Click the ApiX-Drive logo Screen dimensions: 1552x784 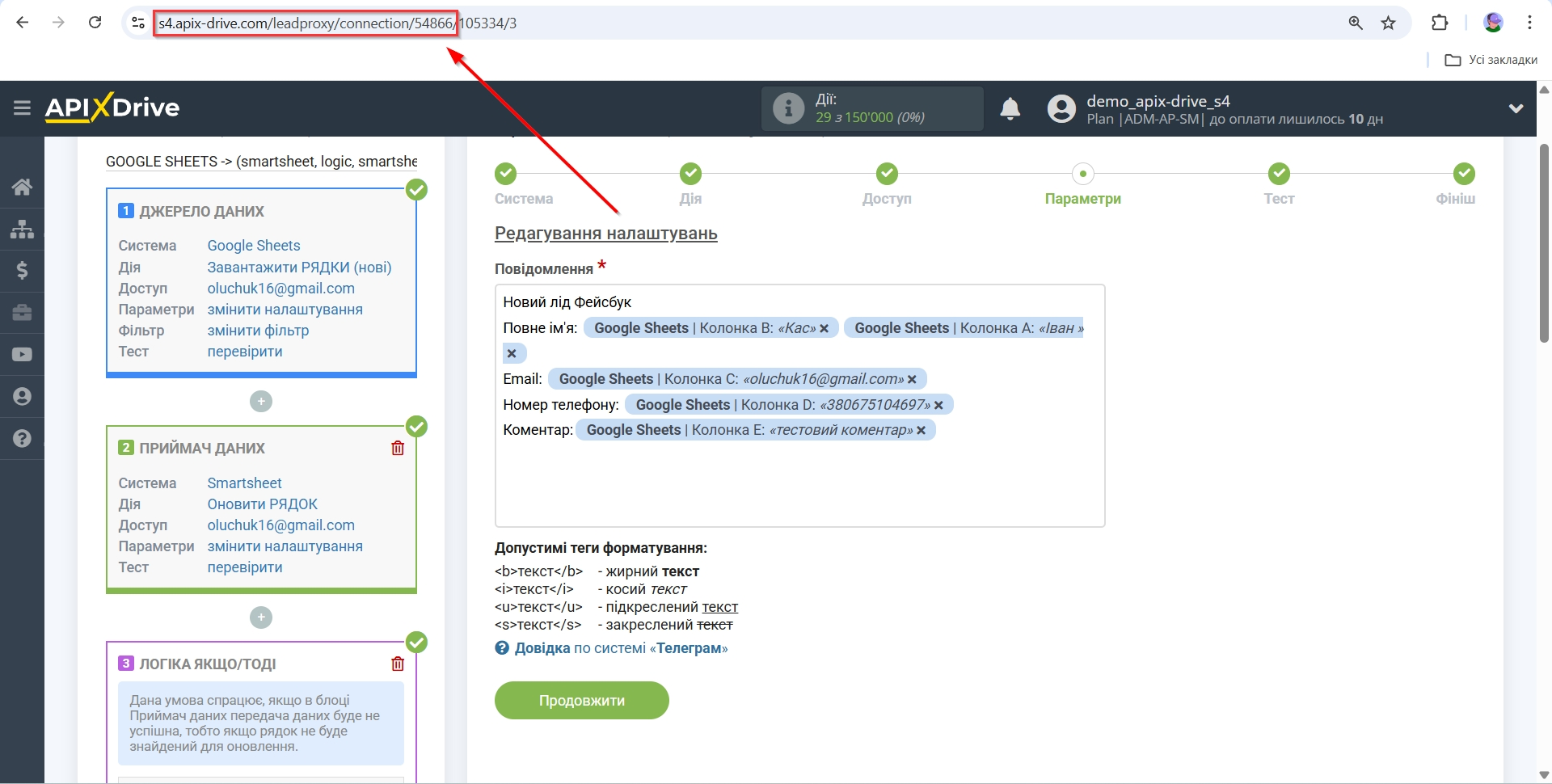(x=112, y=107)
